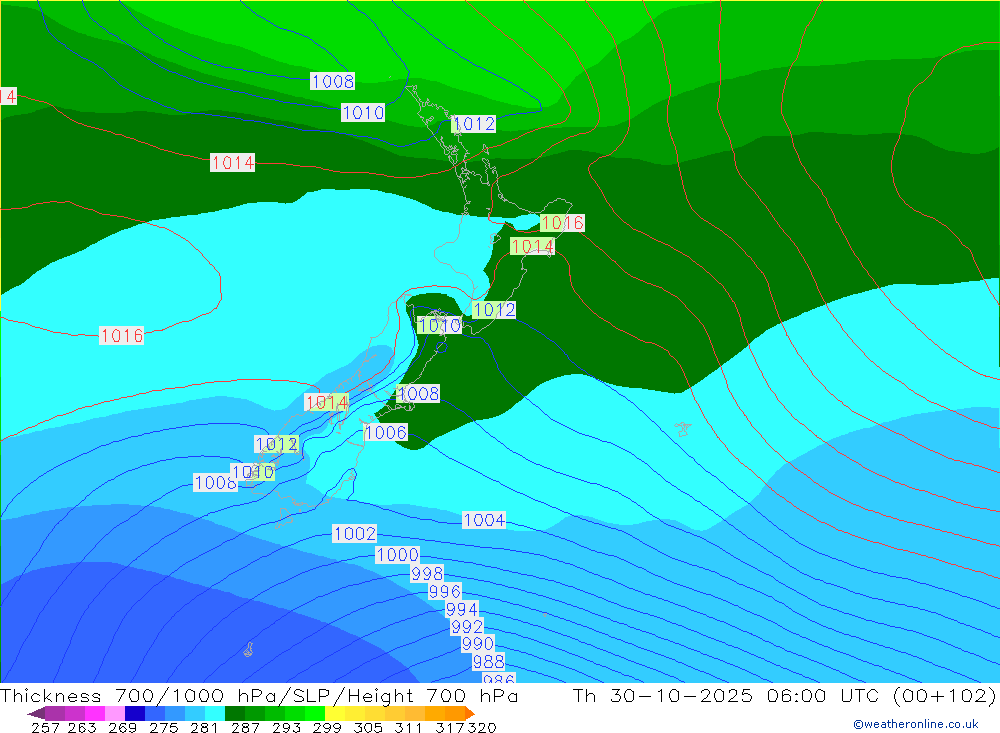The image size is (1000, 733).
Task: Pick the darkest green legend swatch
Action: [x=235, y=713]
